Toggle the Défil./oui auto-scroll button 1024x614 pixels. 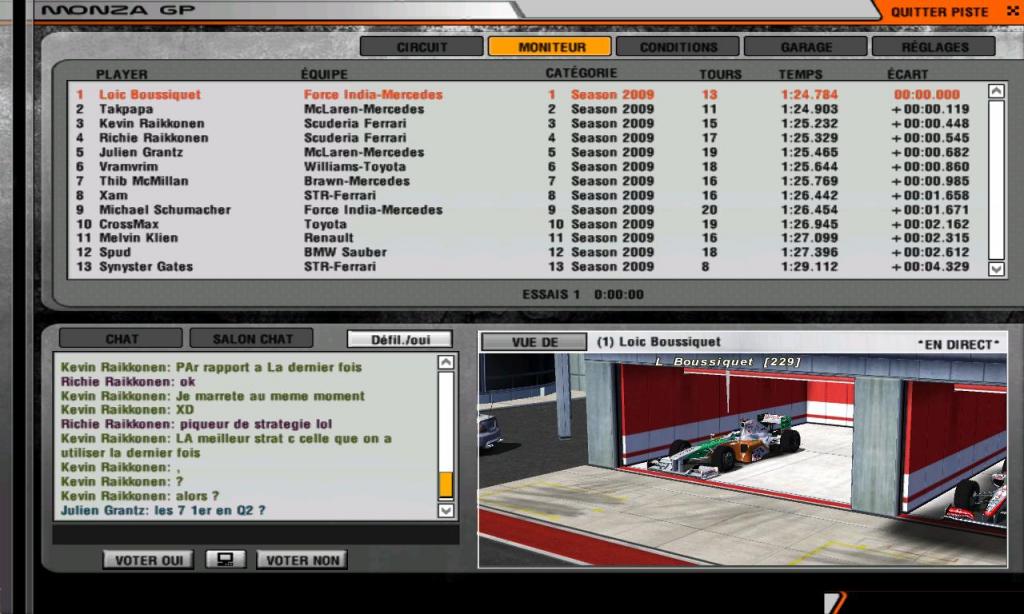400,339
